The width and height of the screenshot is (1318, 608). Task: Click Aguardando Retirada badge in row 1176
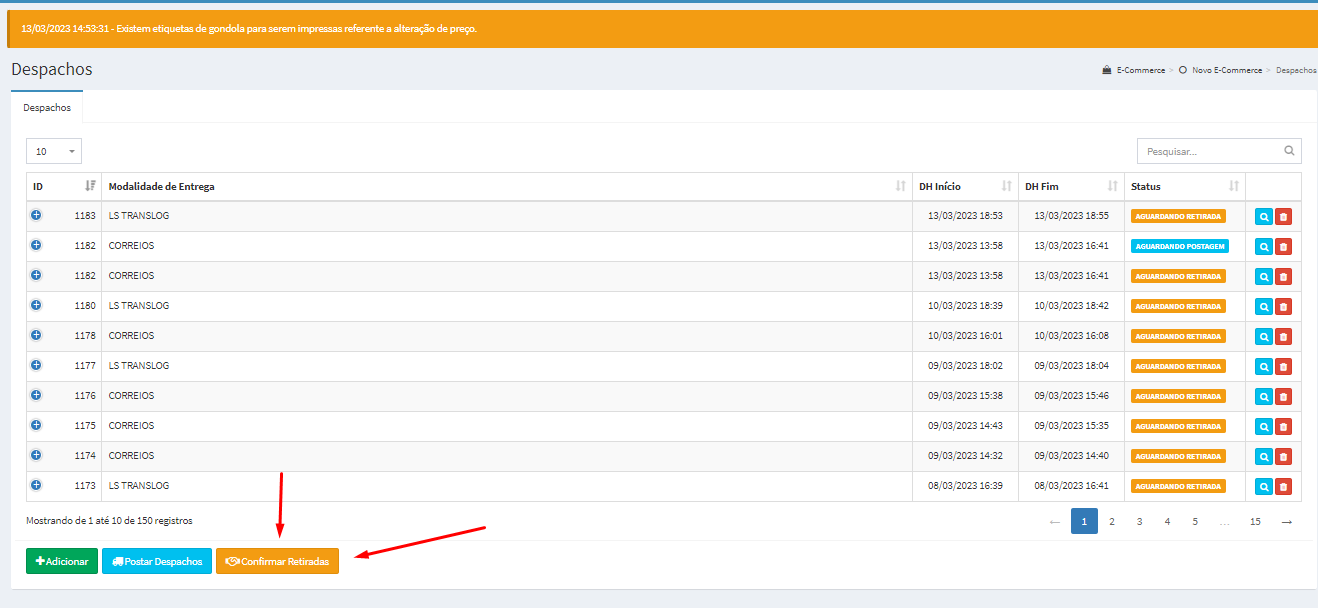[x=1178, y=396]
